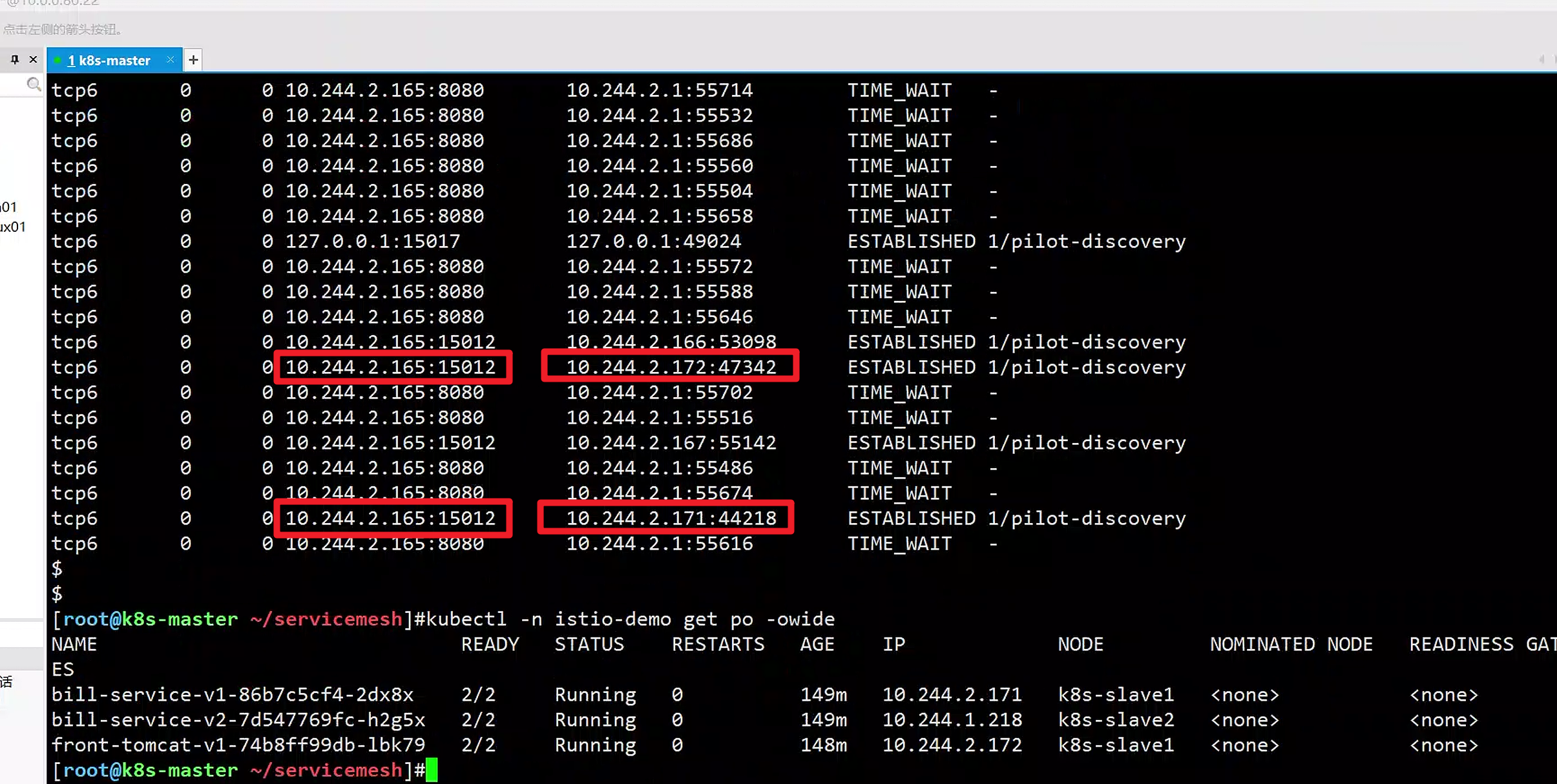
Task: Click the sidebar session ending in 01
Action: tap(8, 207)
